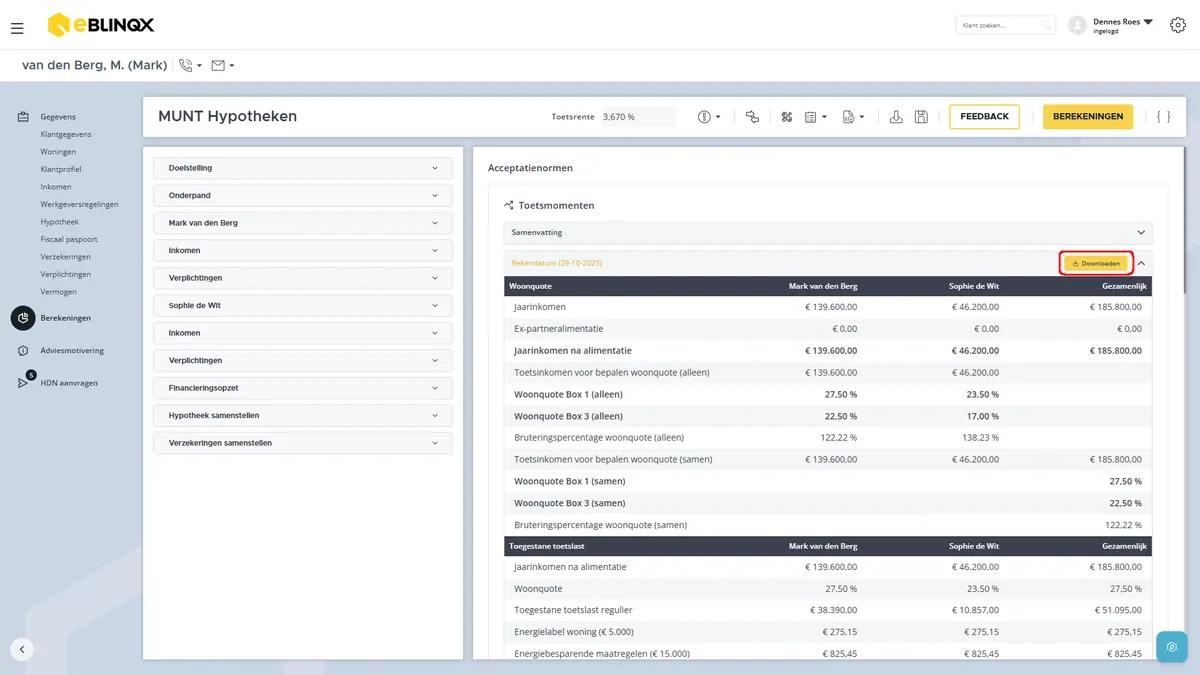Image resolution: width=1200 pixels, height=675 pixels.
Task: Click the curly braces icon
Action: [x=1163, y=117]
